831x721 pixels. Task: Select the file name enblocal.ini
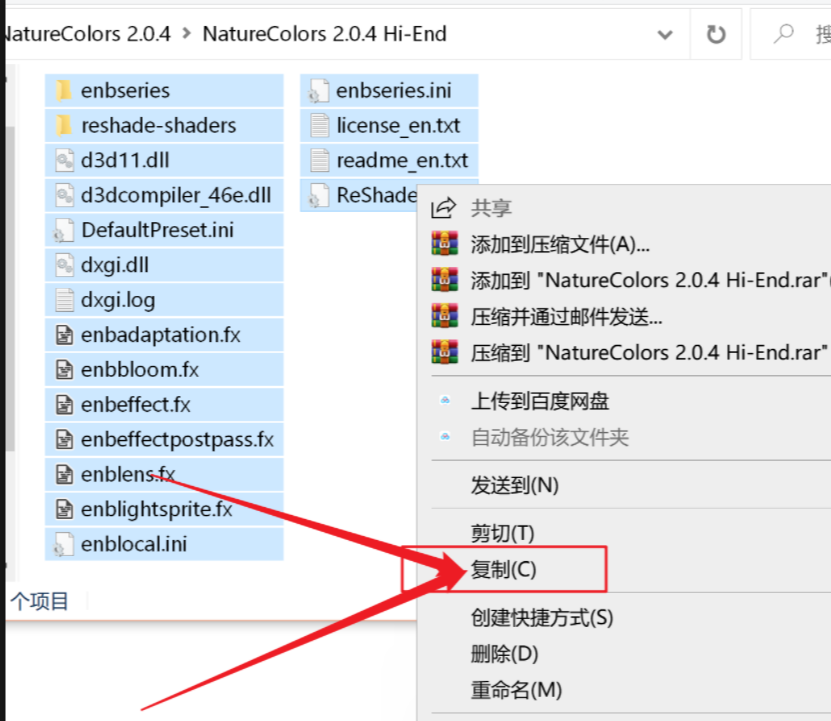[134, 544]
